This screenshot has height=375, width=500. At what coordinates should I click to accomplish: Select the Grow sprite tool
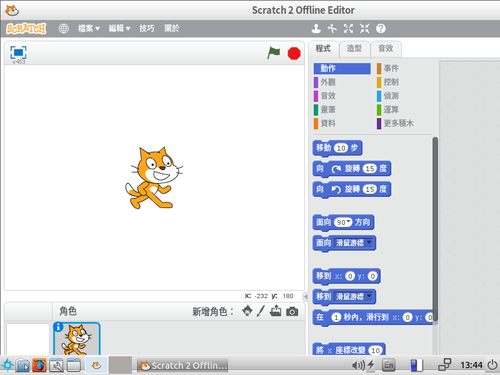point(348,29)
